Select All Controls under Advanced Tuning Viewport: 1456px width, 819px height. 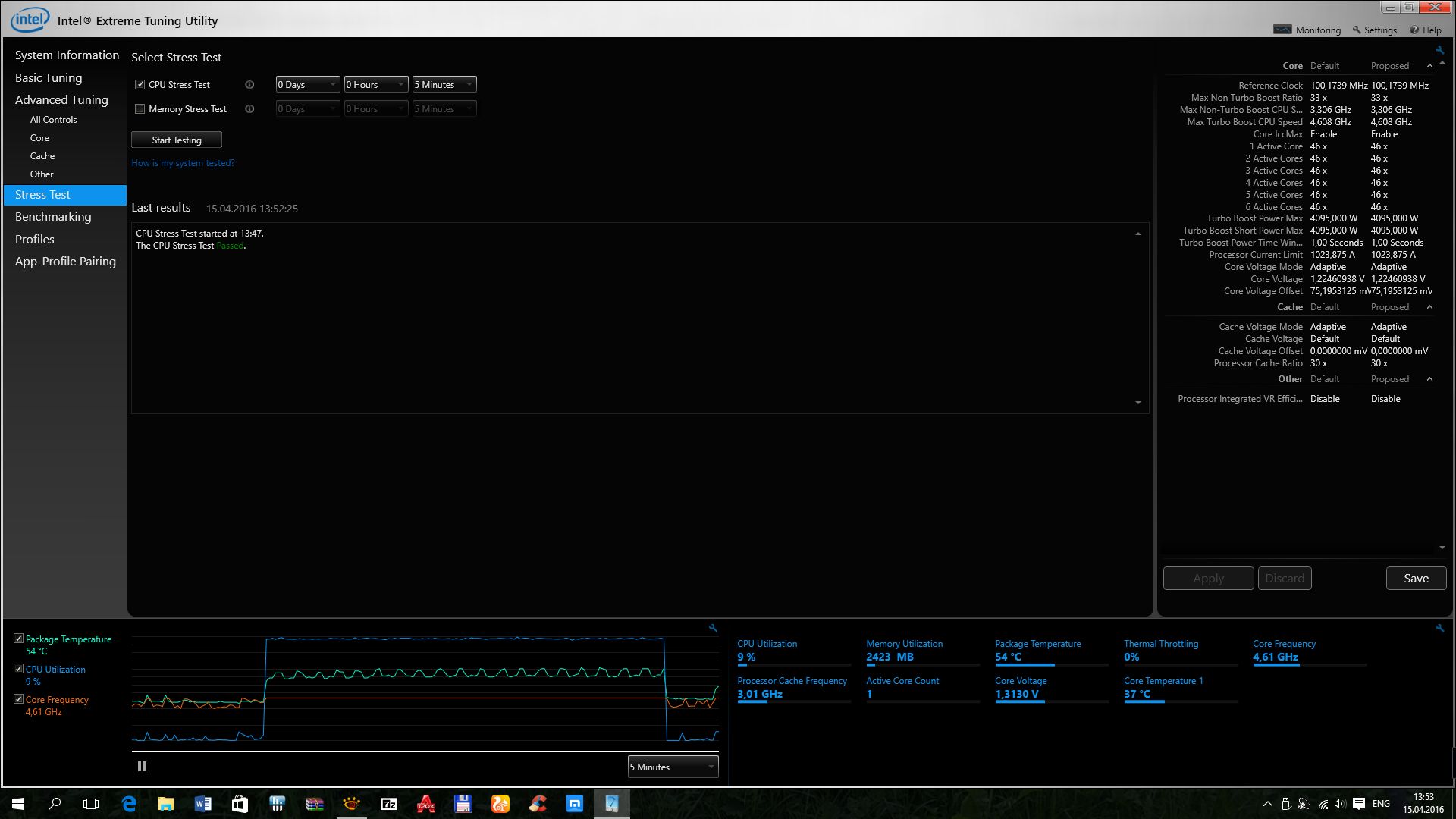[x=53, y=120]
